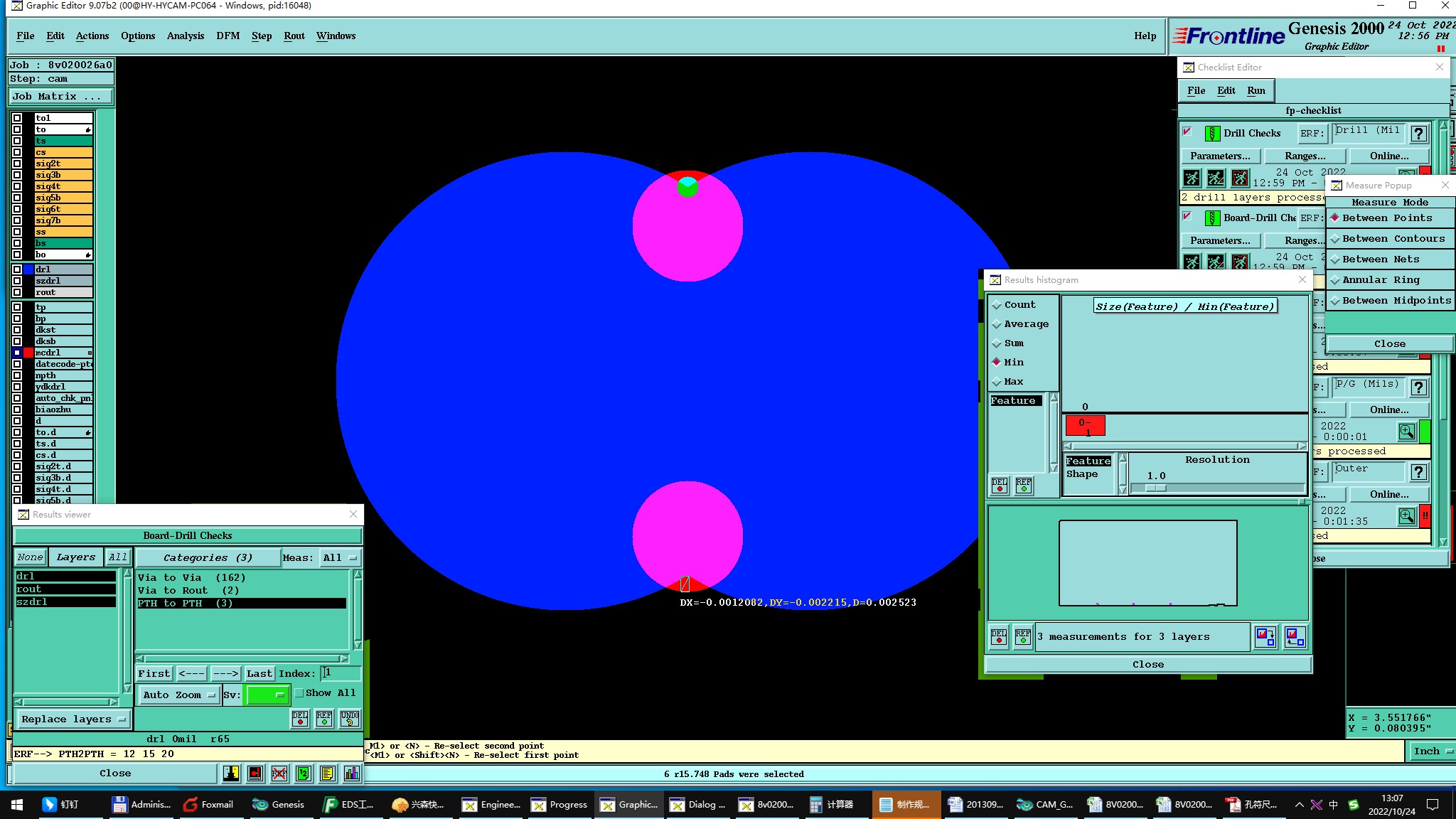
Task: Open the histogram bar-chart icon in Results viewer
Action: (352, 773)
